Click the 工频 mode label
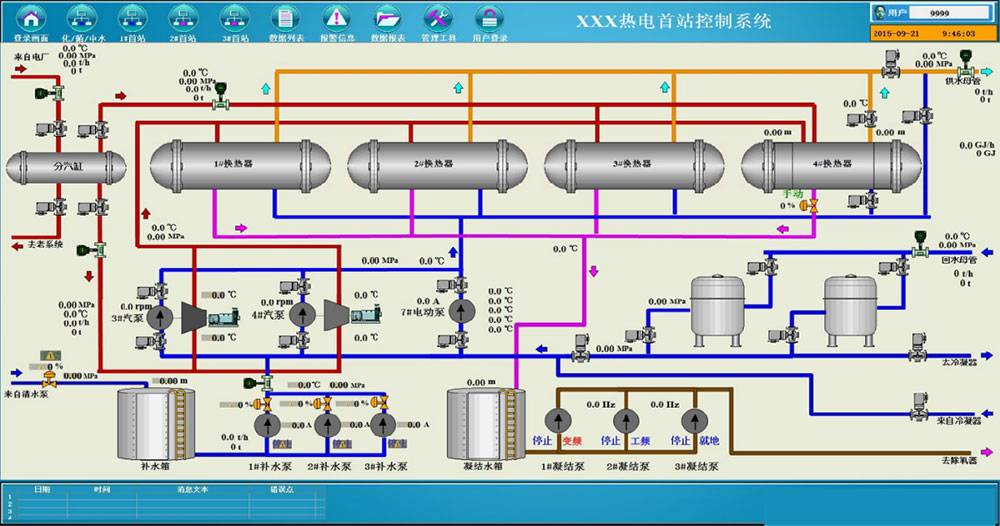The image size is (1000, 526). [x=640, y=441]
